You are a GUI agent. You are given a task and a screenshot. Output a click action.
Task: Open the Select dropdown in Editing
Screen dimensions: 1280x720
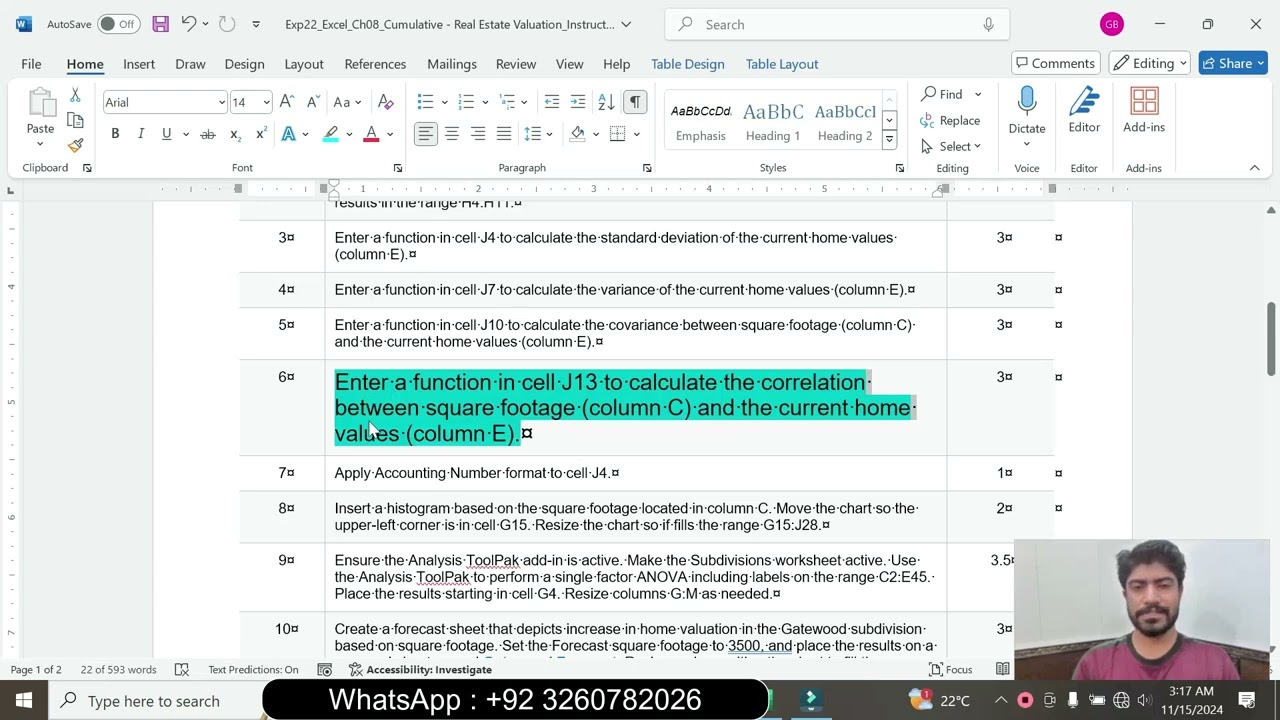point(951,146)
